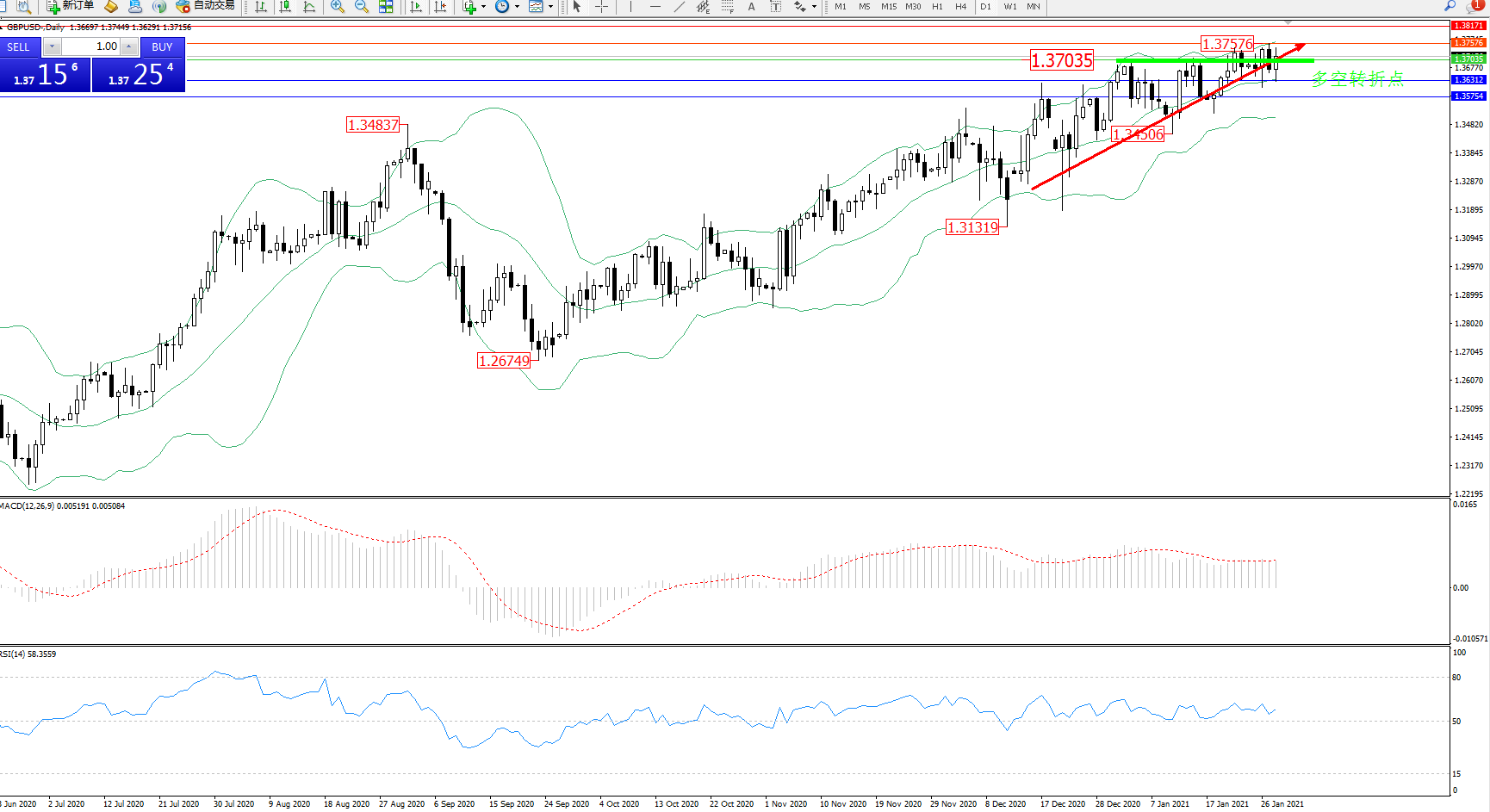Switch to the H4 timeframe
Viewport: 1490px width, 812px height.
point(960,6)
